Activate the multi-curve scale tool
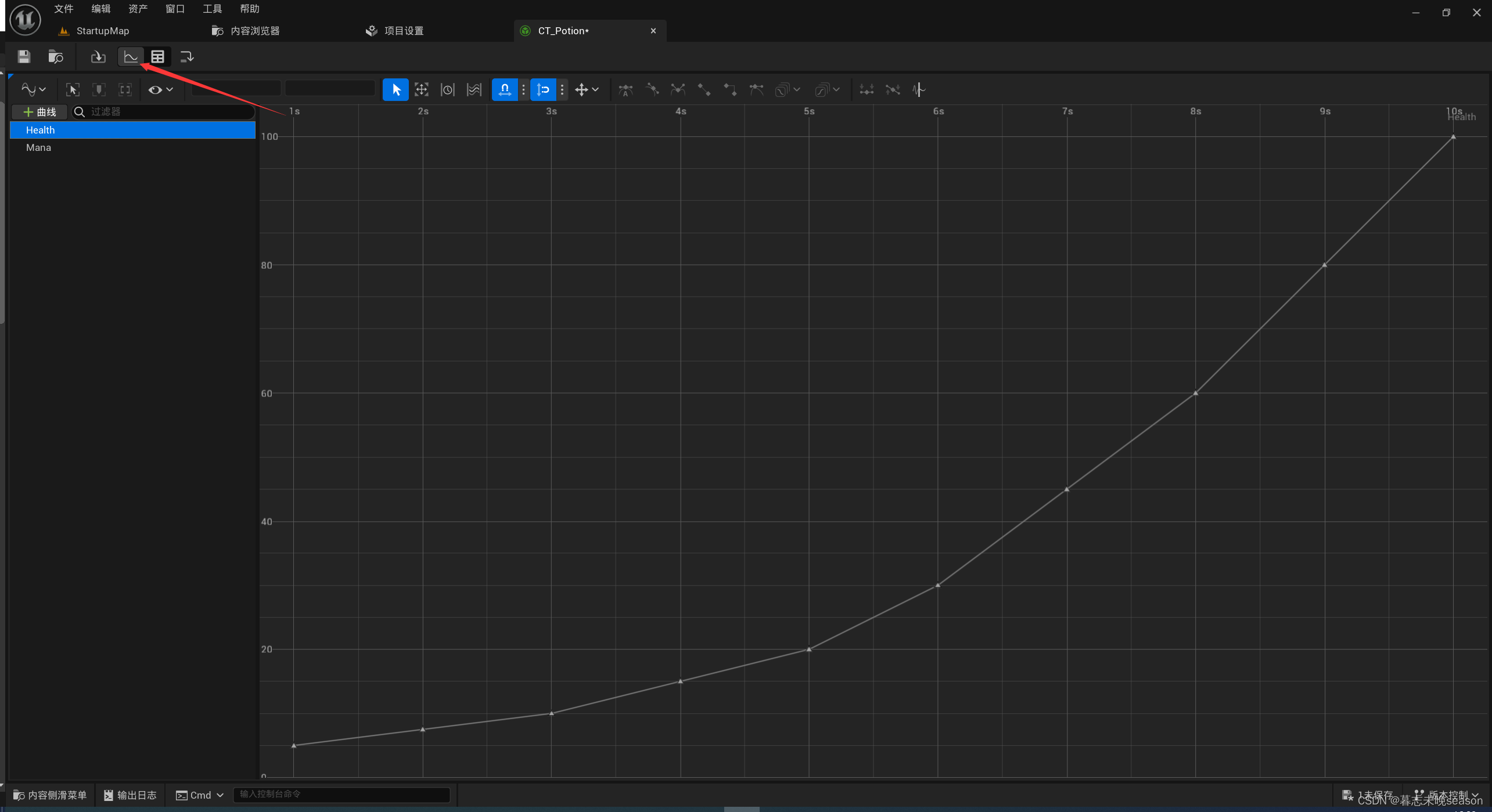Image resolution: width=1492 pixels, height=812 pixels. coord(474,89)
